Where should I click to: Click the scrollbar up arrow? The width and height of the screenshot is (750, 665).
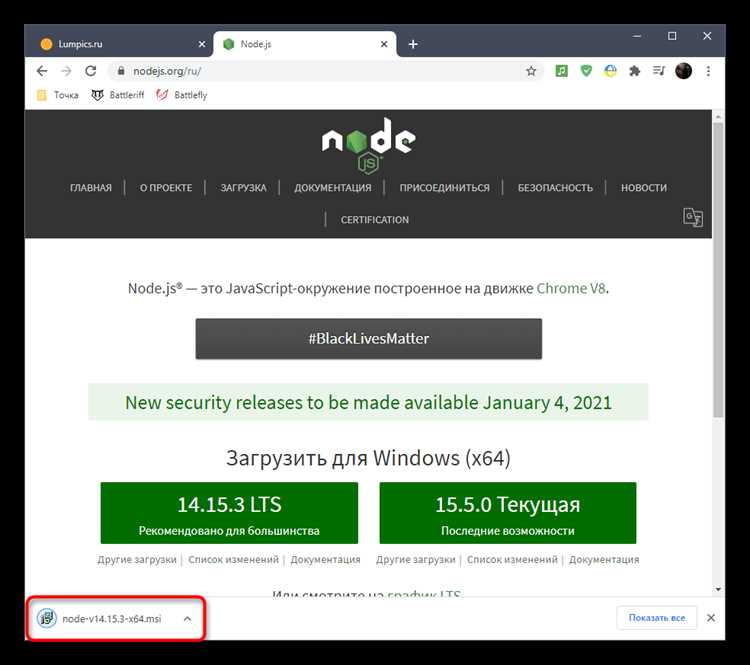click(718, 116)
